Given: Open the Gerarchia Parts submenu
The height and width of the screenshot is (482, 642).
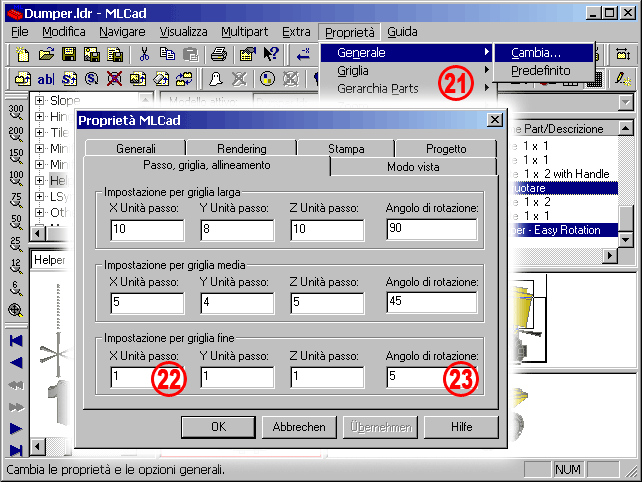Looking at the screenshot, I should click(x=407, y=88).
